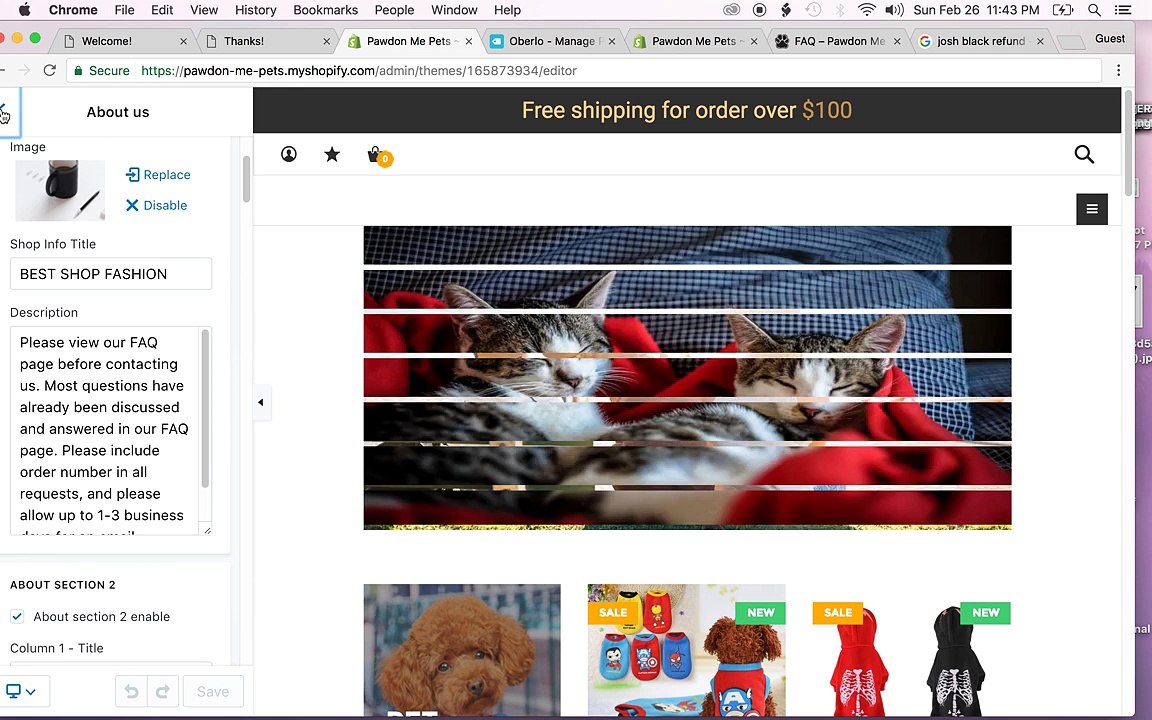Viewport: 1152px width, 720px height.
Task: Disable the About us image
Action: [156, 205]
